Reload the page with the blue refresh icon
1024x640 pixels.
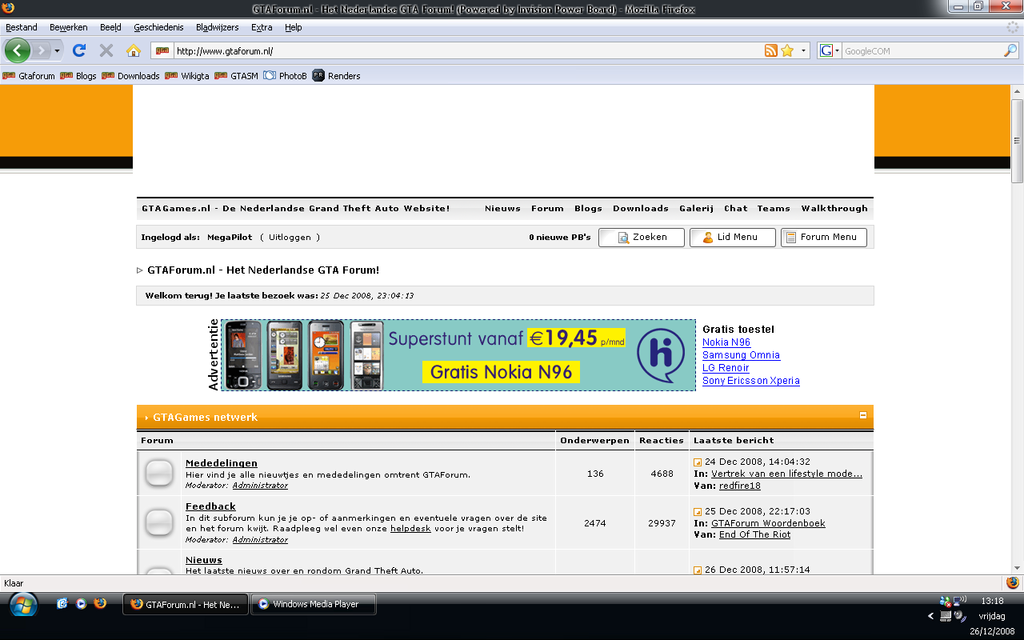(x=79, y=50)
